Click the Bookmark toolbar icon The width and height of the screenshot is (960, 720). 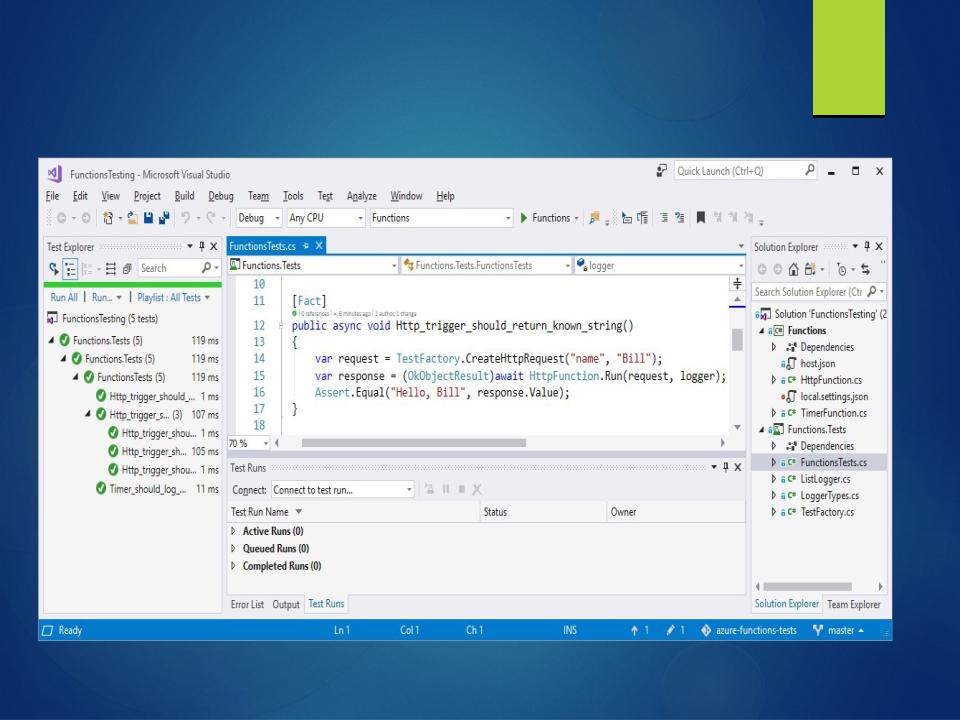tap(701, 217)
